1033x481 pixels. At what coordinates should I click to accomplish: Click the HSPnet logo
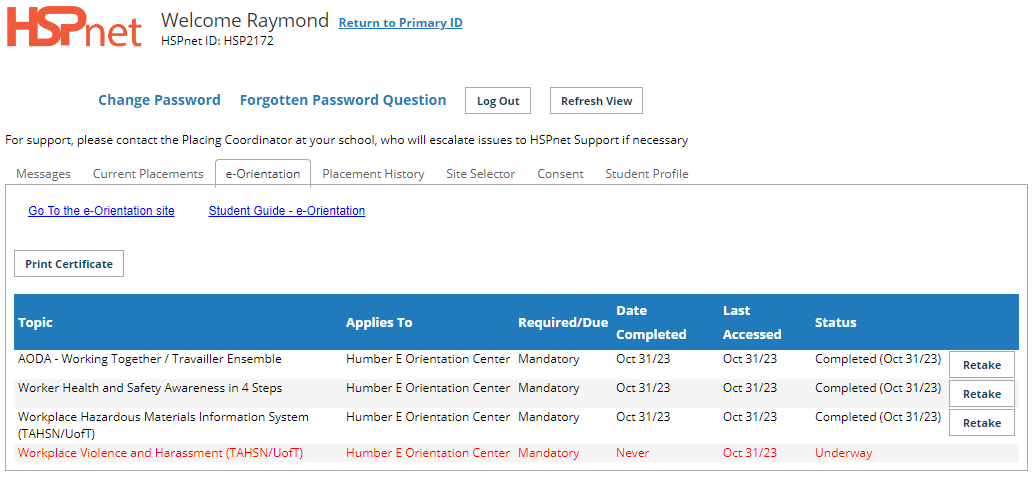pos(74,29)
